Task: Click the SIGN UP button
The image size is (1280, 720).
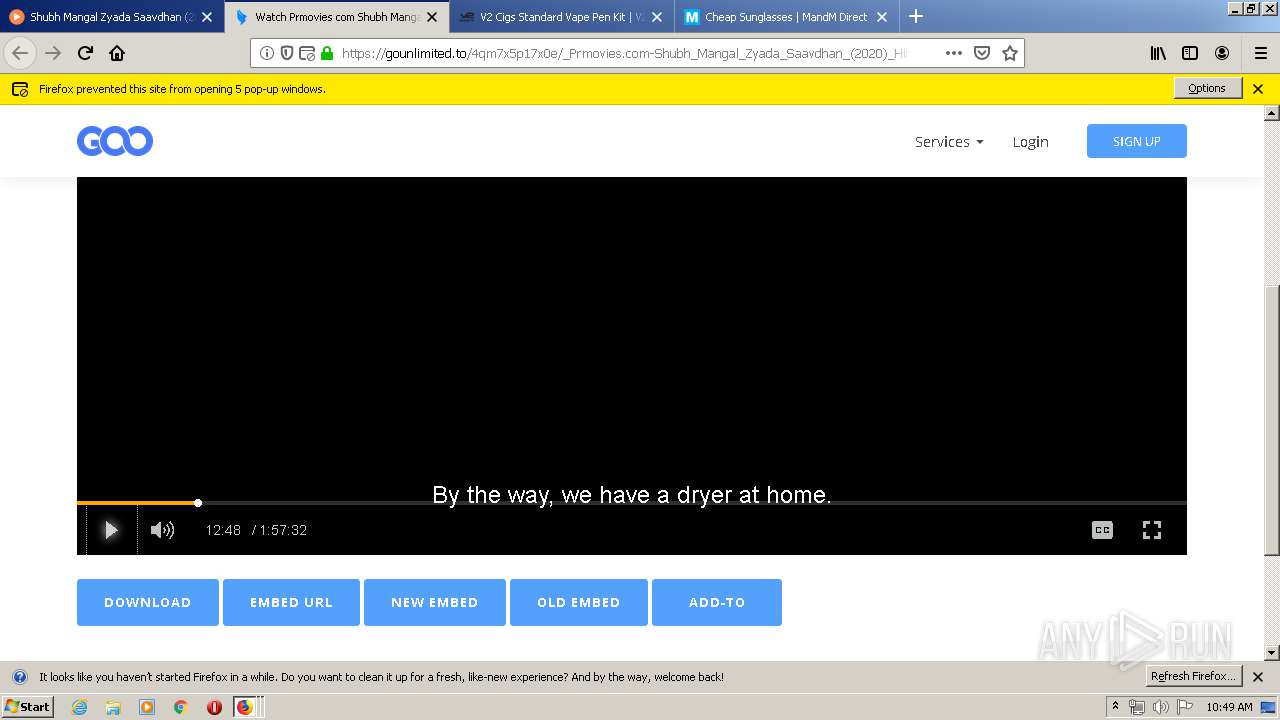Action: pos(1137,141)
